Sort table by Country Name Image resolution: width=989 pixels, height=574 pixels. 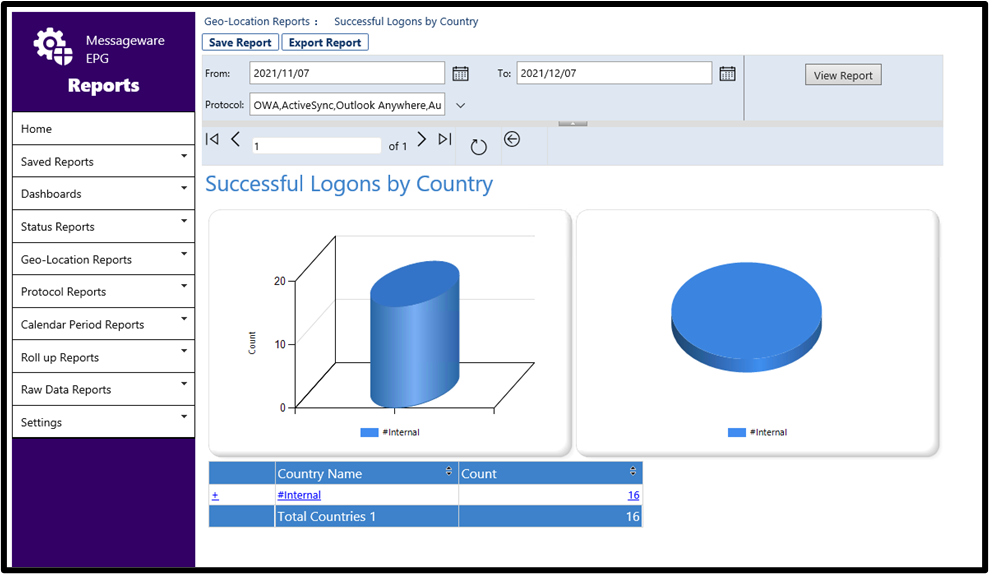(x=448, y=471)
